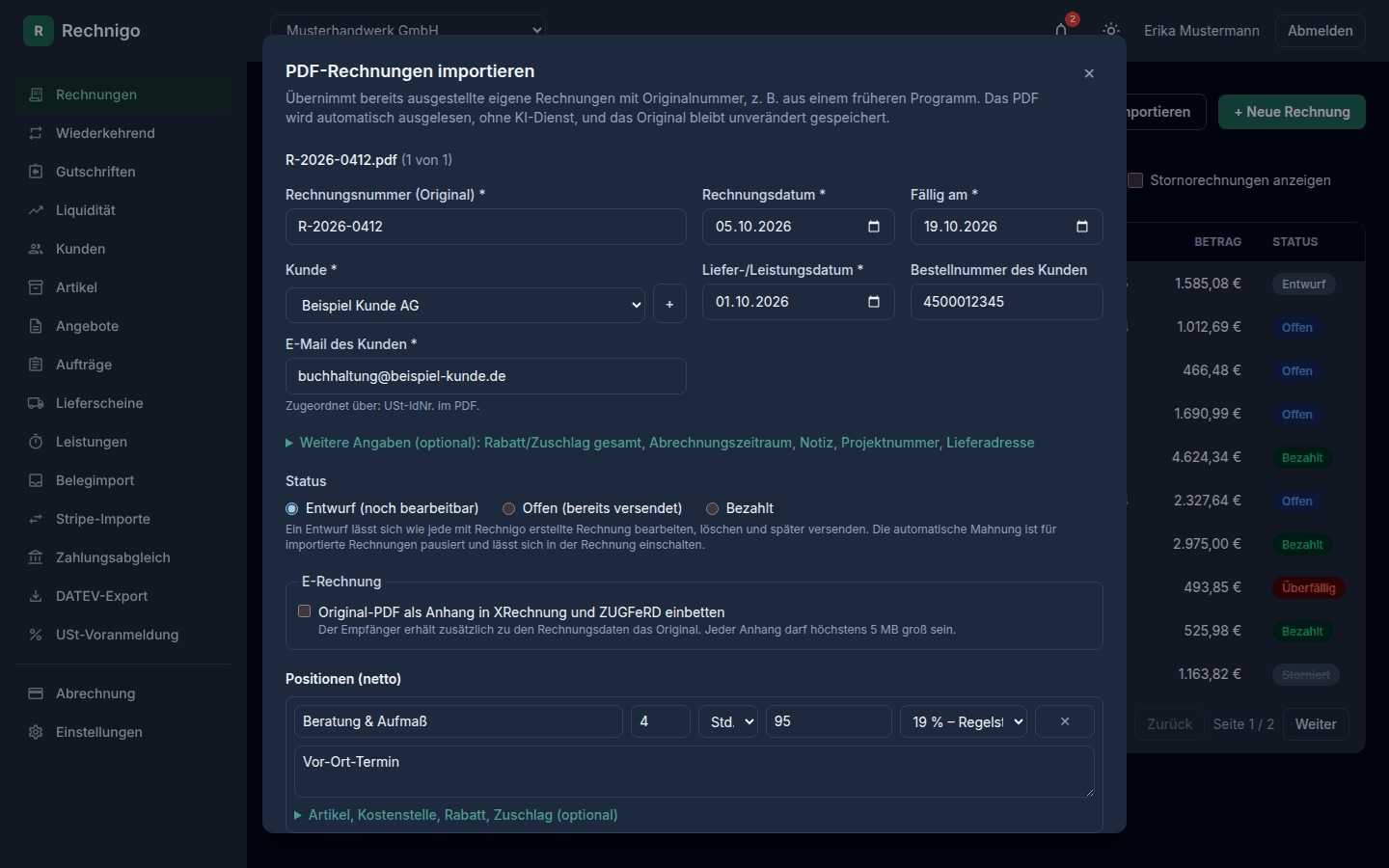Click the plus button to add a new Kunde
The height and width of the screenshot is (868, 1389).
[669, 305]
